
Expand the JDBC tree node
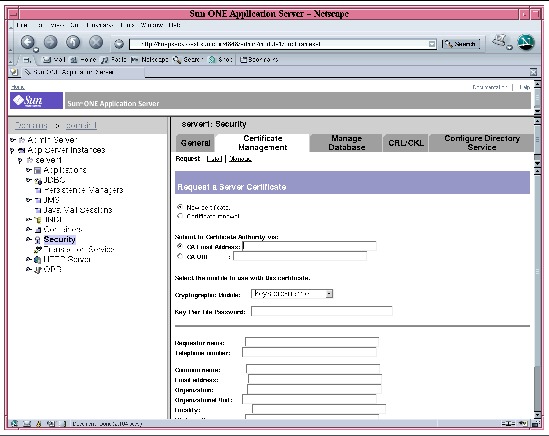(x=29, y=180)
